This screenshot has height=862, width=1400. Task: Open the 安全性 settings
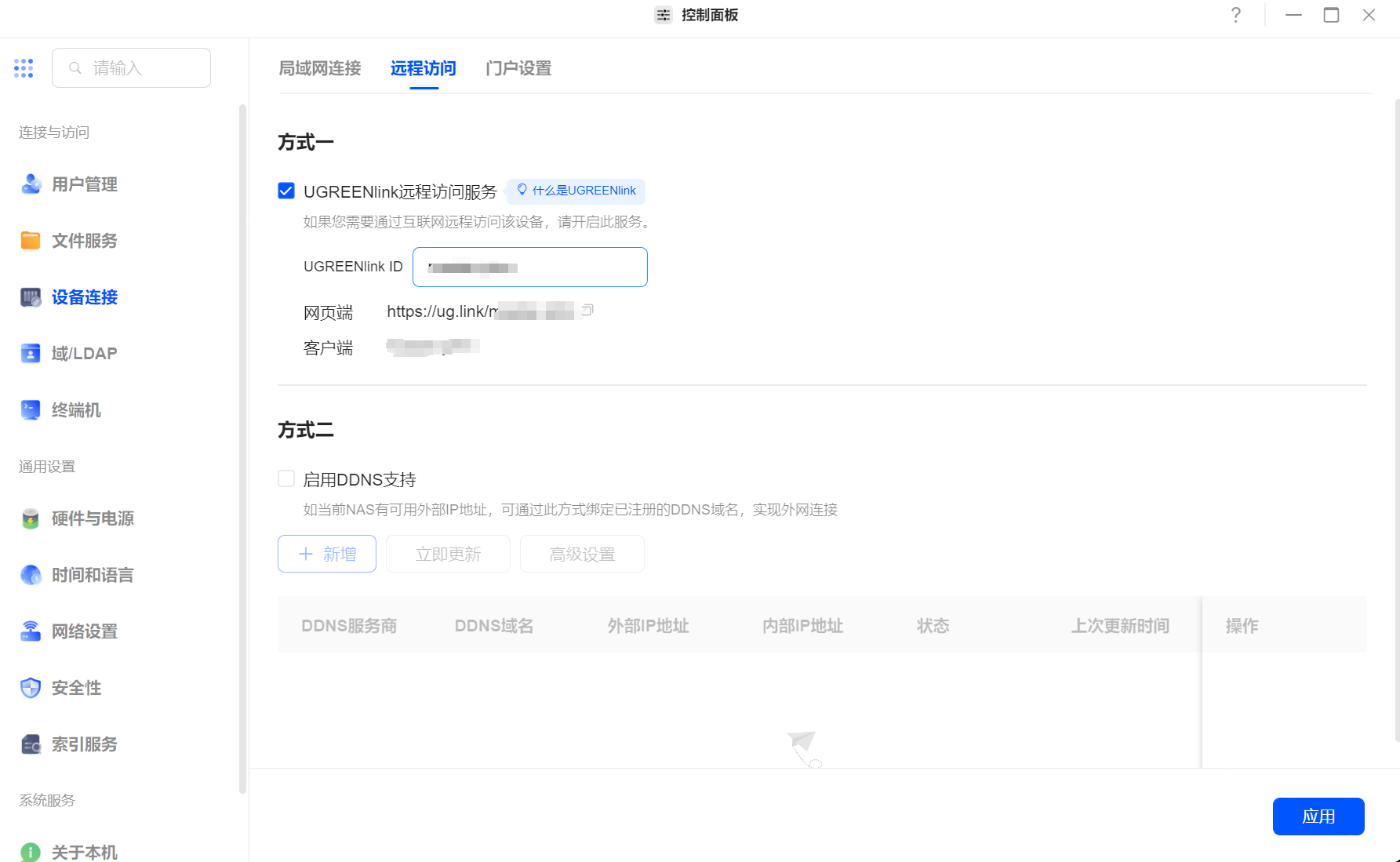75,688
